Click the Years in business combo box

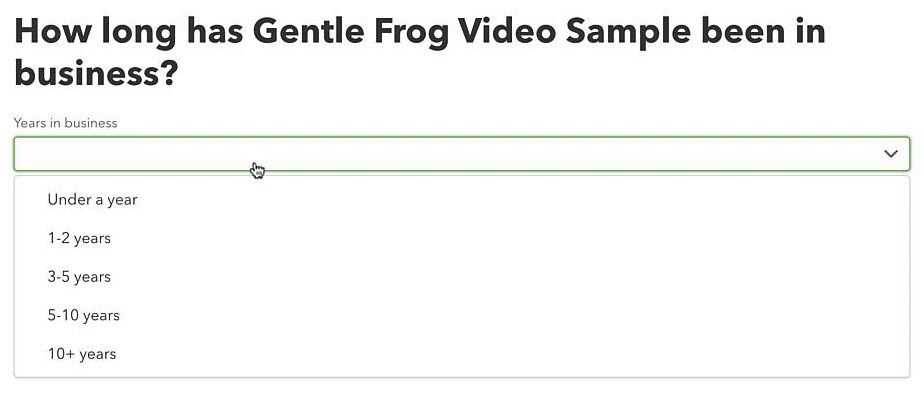pyautogui.click(x=462, y=154)
